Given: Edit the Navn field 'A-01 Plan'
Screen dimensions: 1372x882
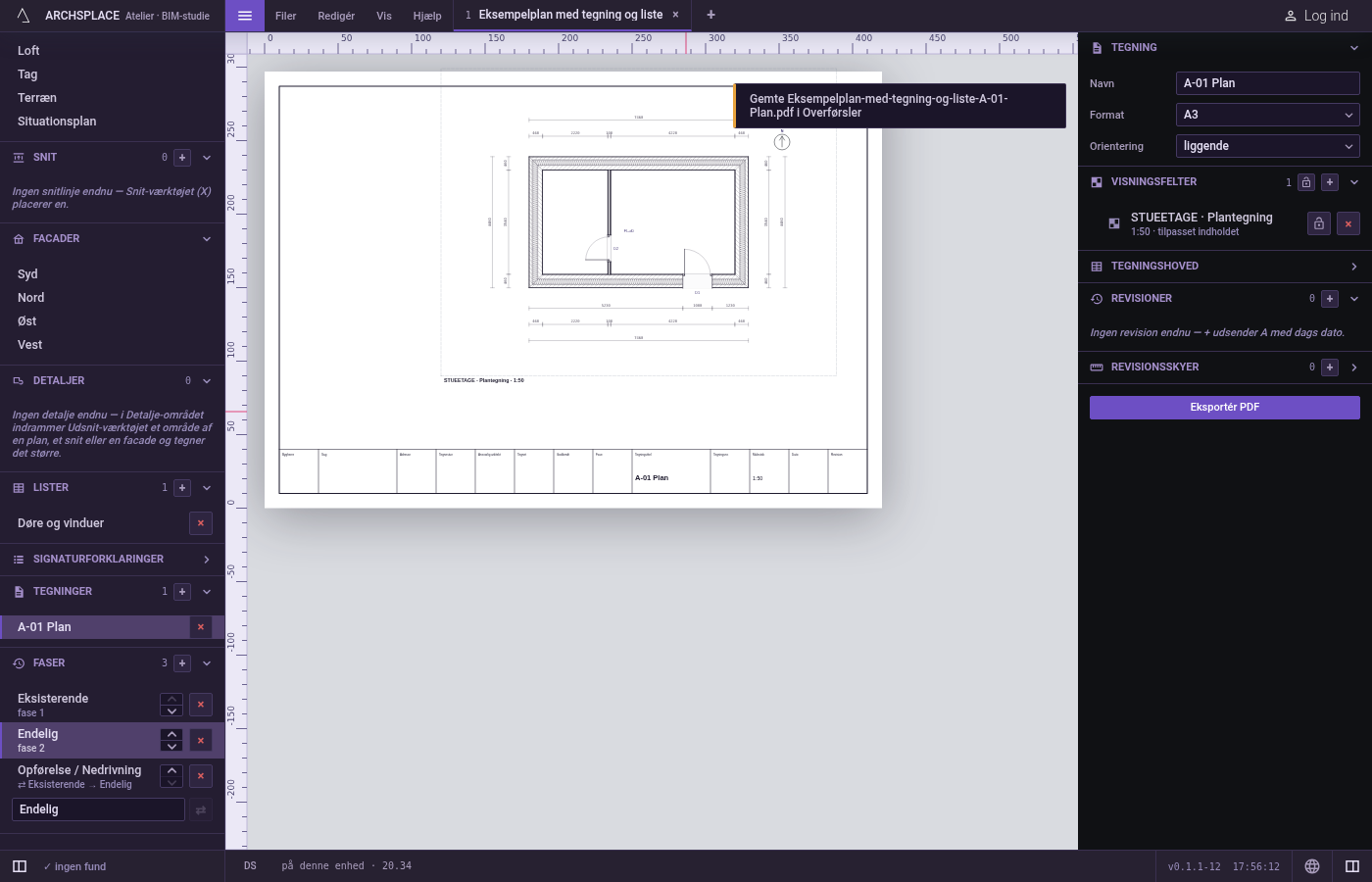Looking at the screenshot, I should point(1268,83).
